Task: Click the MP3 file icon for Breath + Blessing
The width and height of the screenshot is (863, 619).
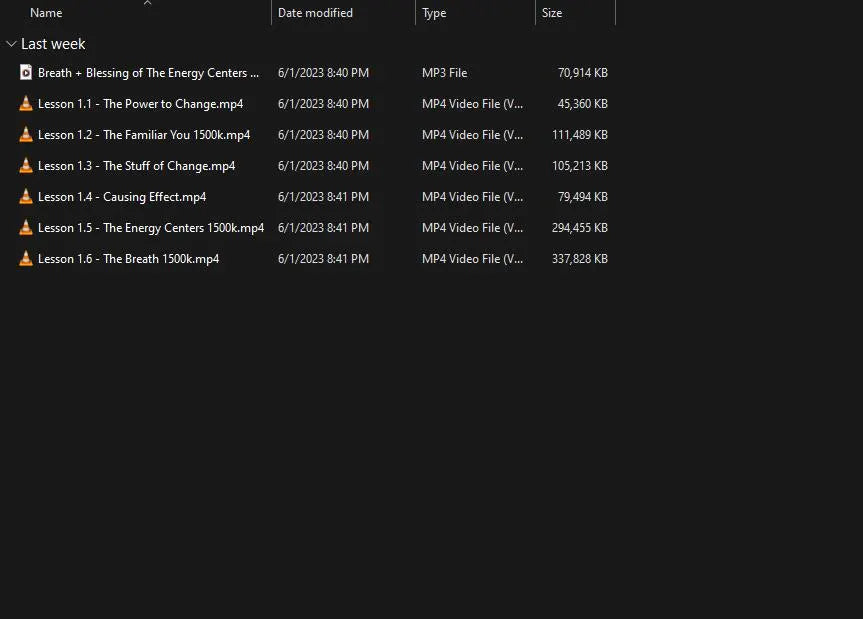Action: [x=26, y=72]
